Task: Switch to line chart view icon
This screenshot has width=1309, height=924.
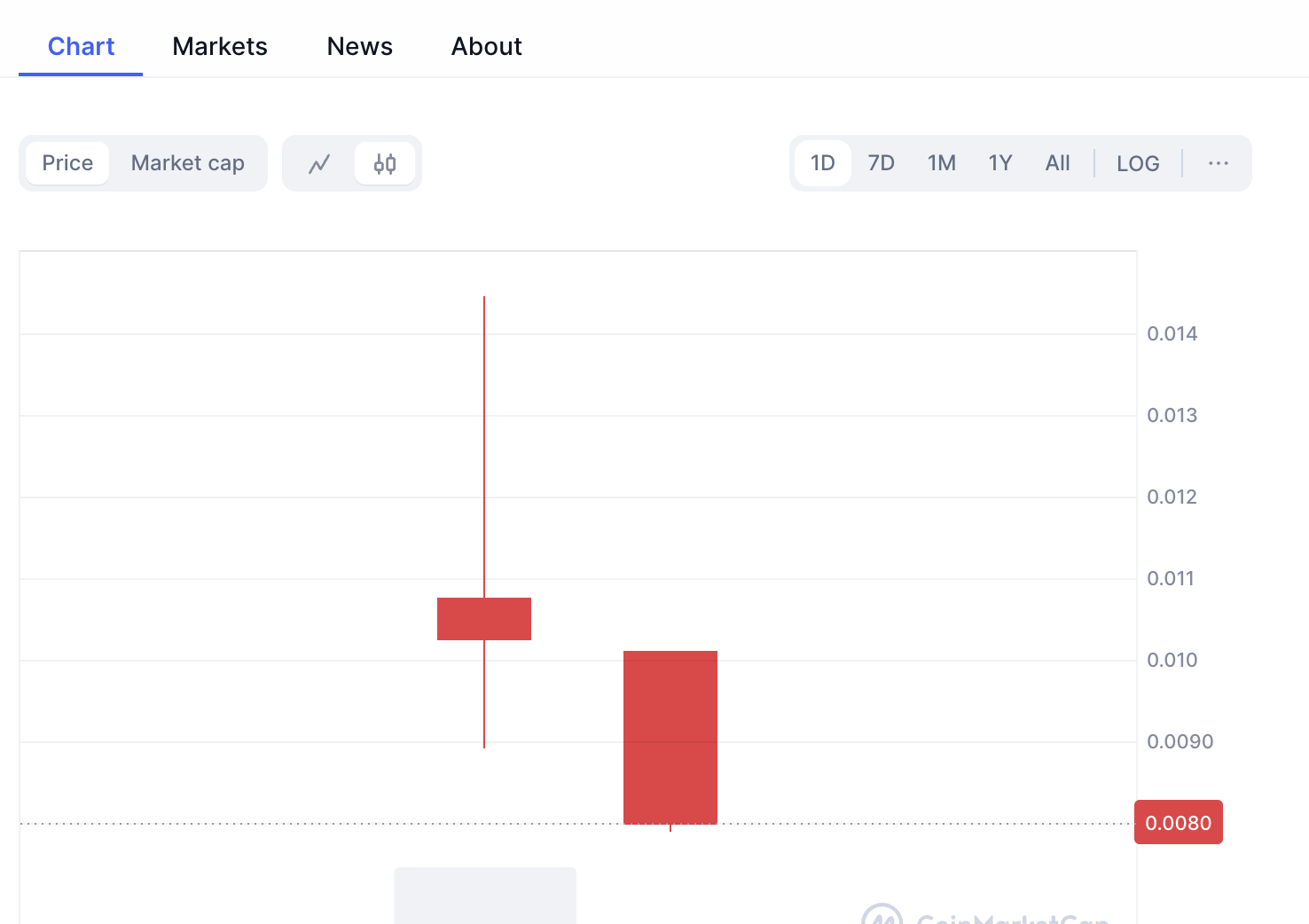Action: (x=319, y=164)
